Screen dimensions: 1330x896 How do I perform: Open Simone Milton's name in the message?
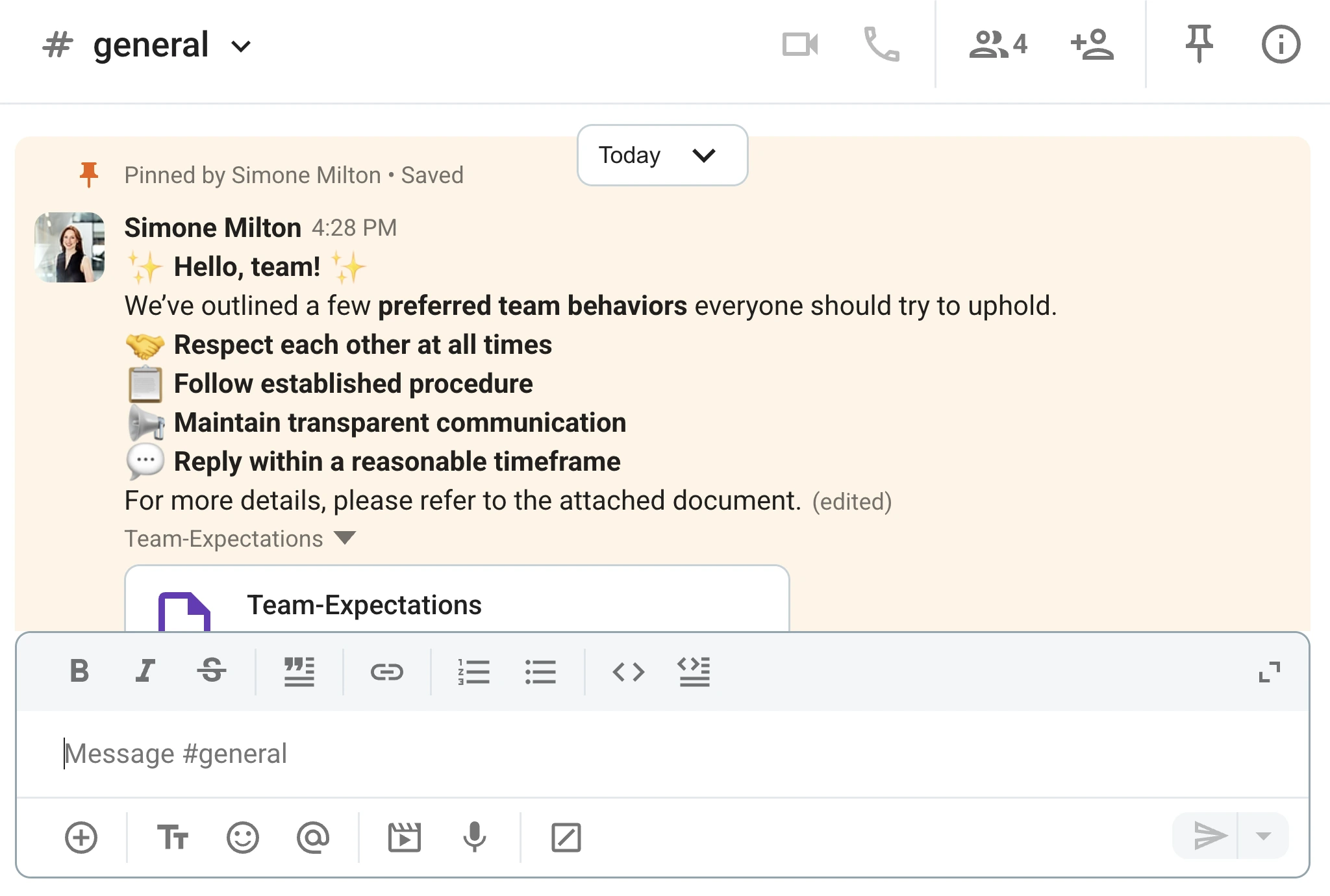tap(213, 228)
